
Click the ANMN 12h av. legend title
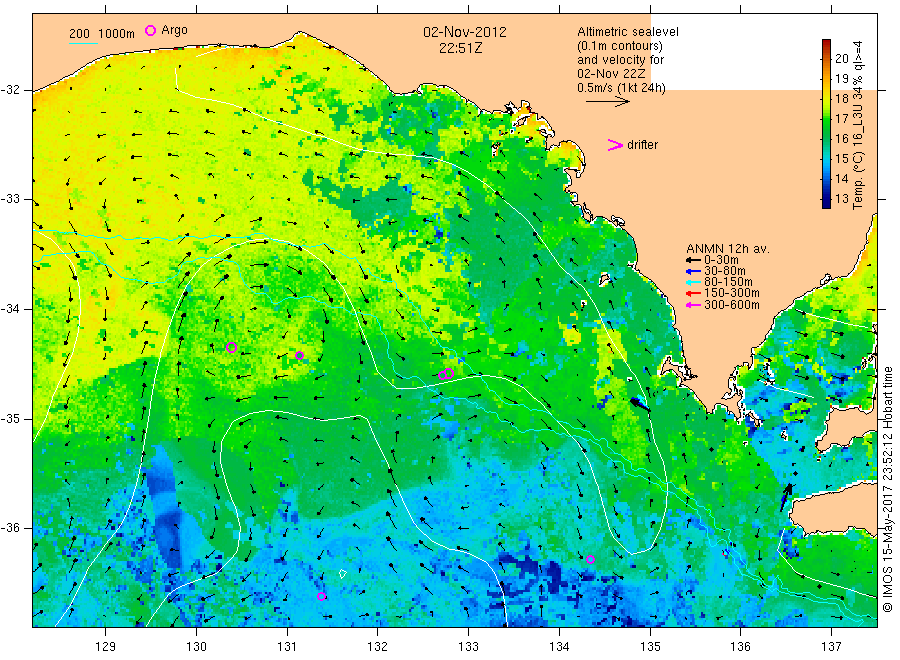click(728, 249)
